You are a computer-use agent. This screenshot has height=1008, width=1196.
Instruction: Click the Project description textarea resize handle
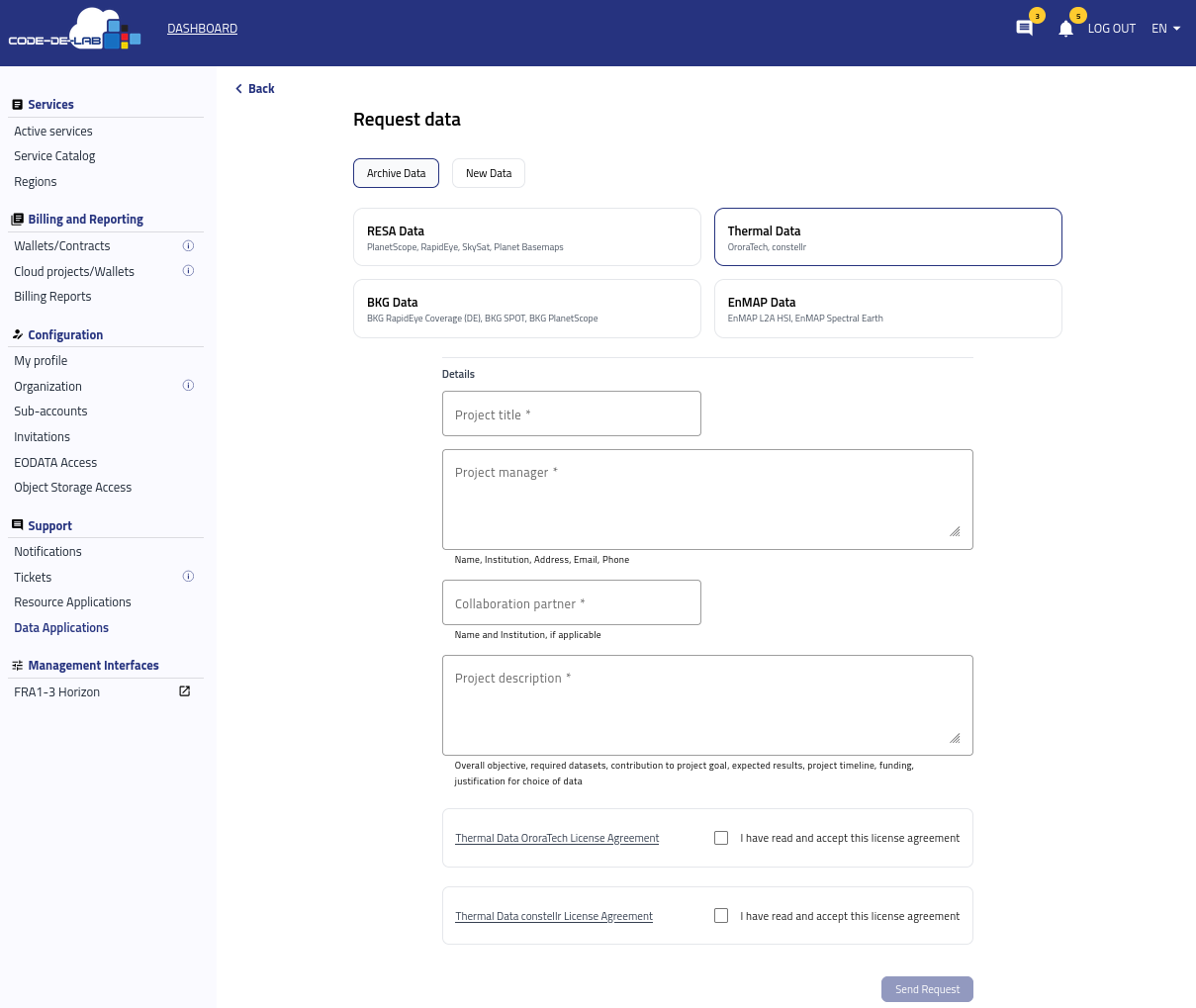point(955,738)
